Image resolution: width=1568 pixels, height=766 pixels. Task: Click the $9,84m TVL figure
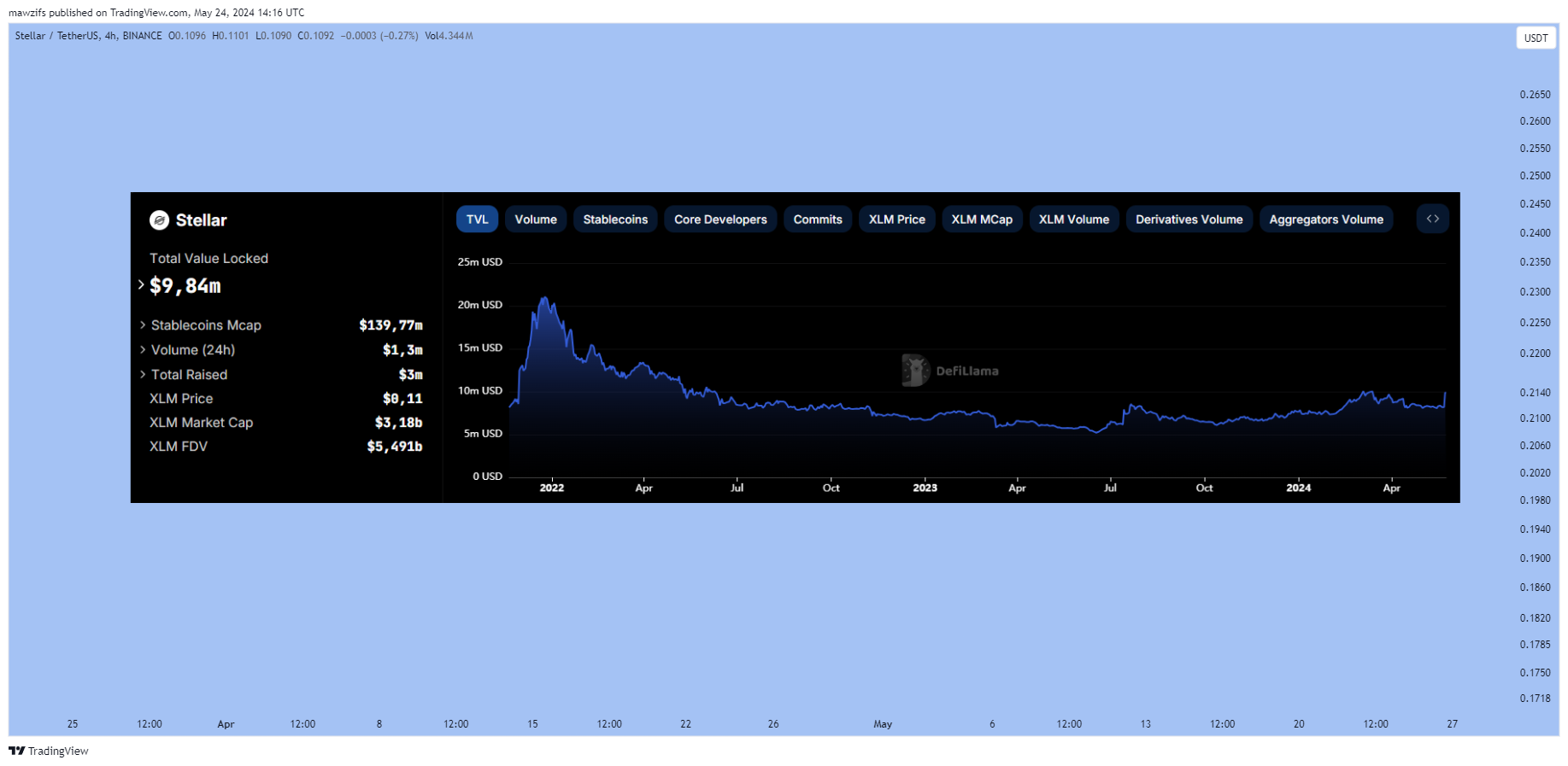click(x=185, y=286)
